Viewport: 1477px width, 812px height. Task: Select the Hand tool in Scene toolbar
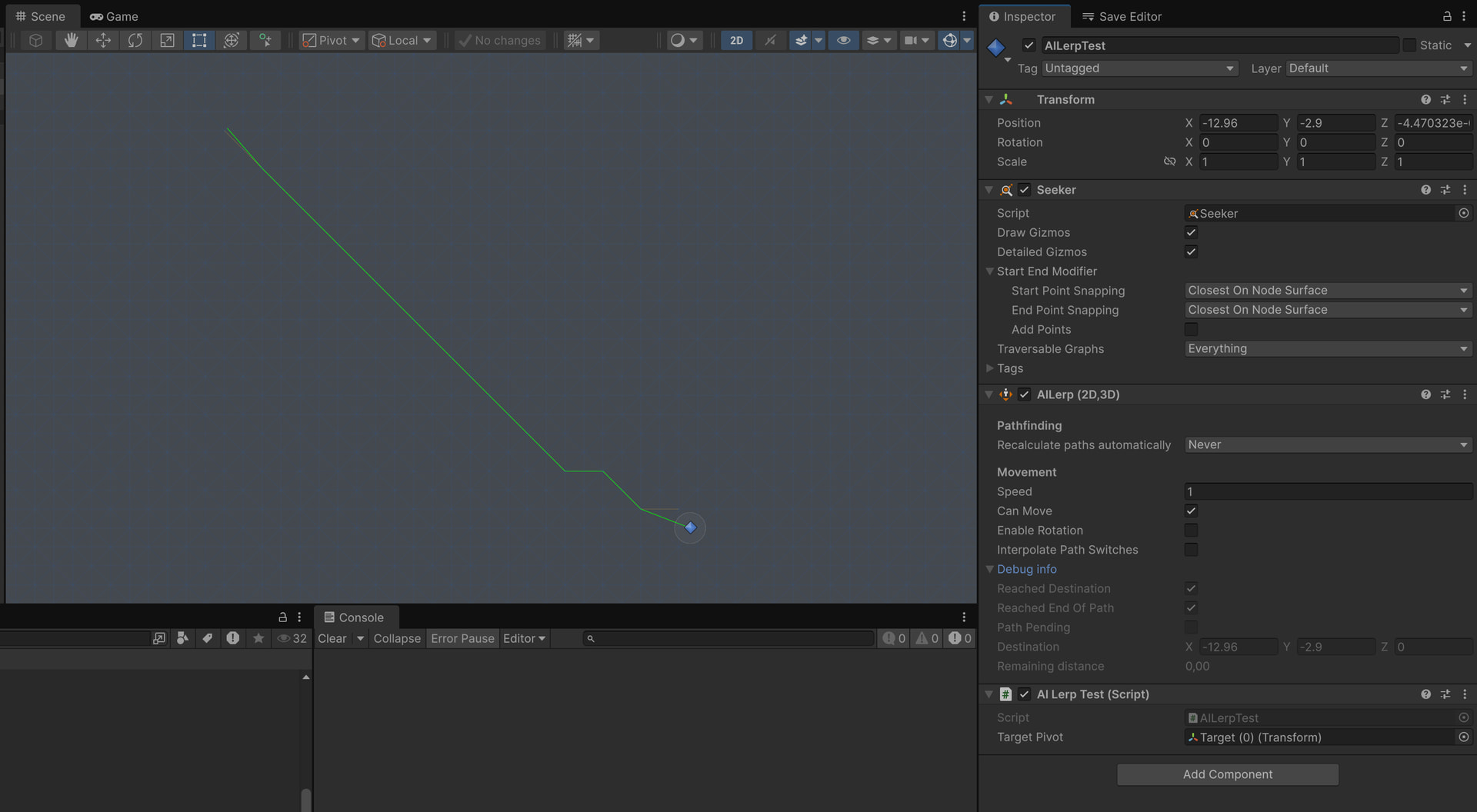(x=71, y=40)
